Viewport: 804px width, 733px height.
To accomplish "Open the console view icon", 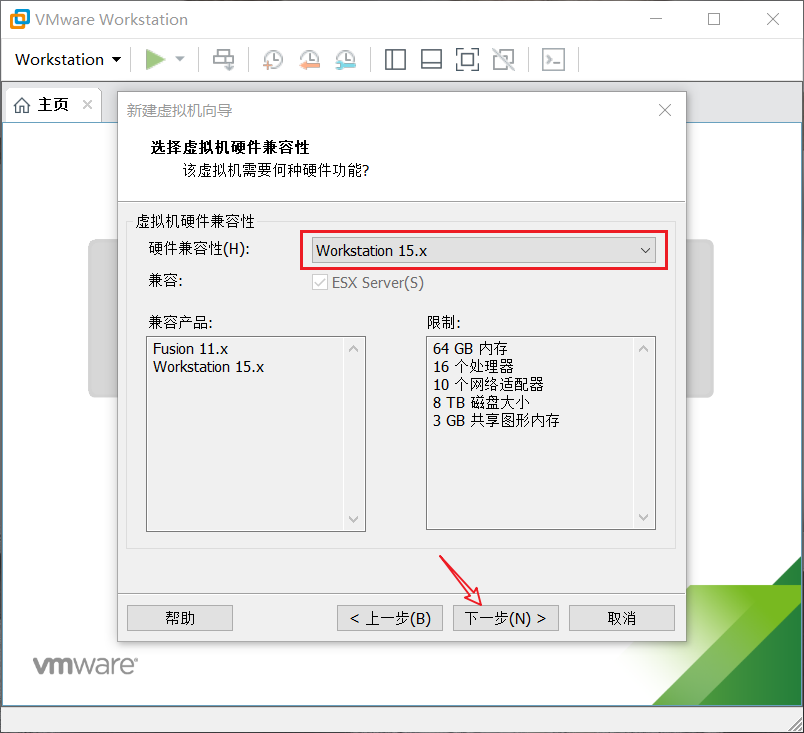I will pyautogui.click(x=553, y=59).
